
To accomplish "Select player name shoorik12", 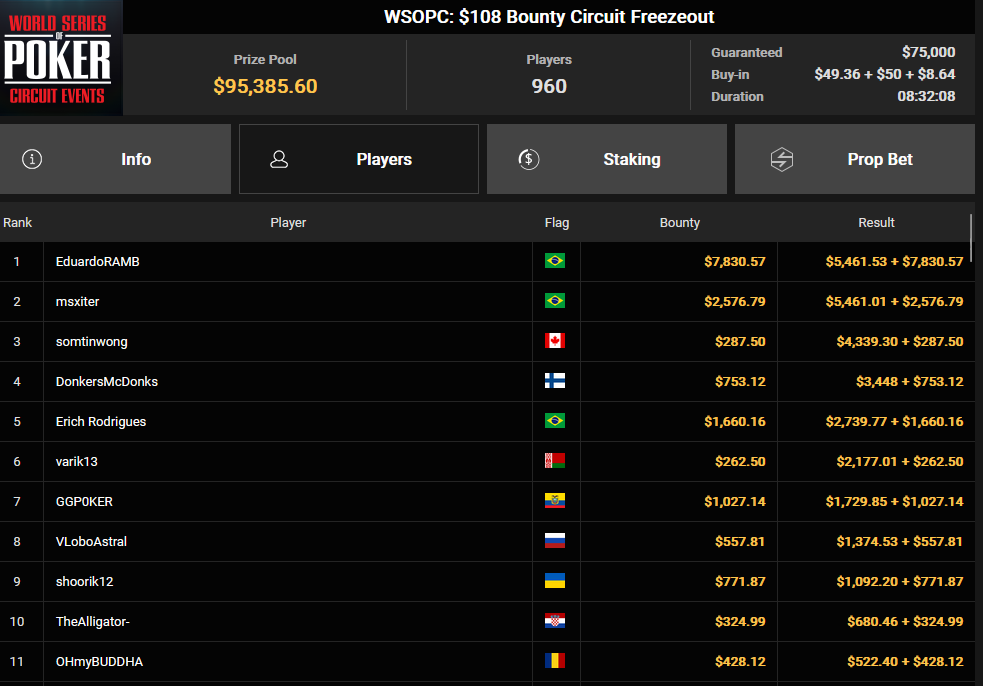I will (85, 581).
